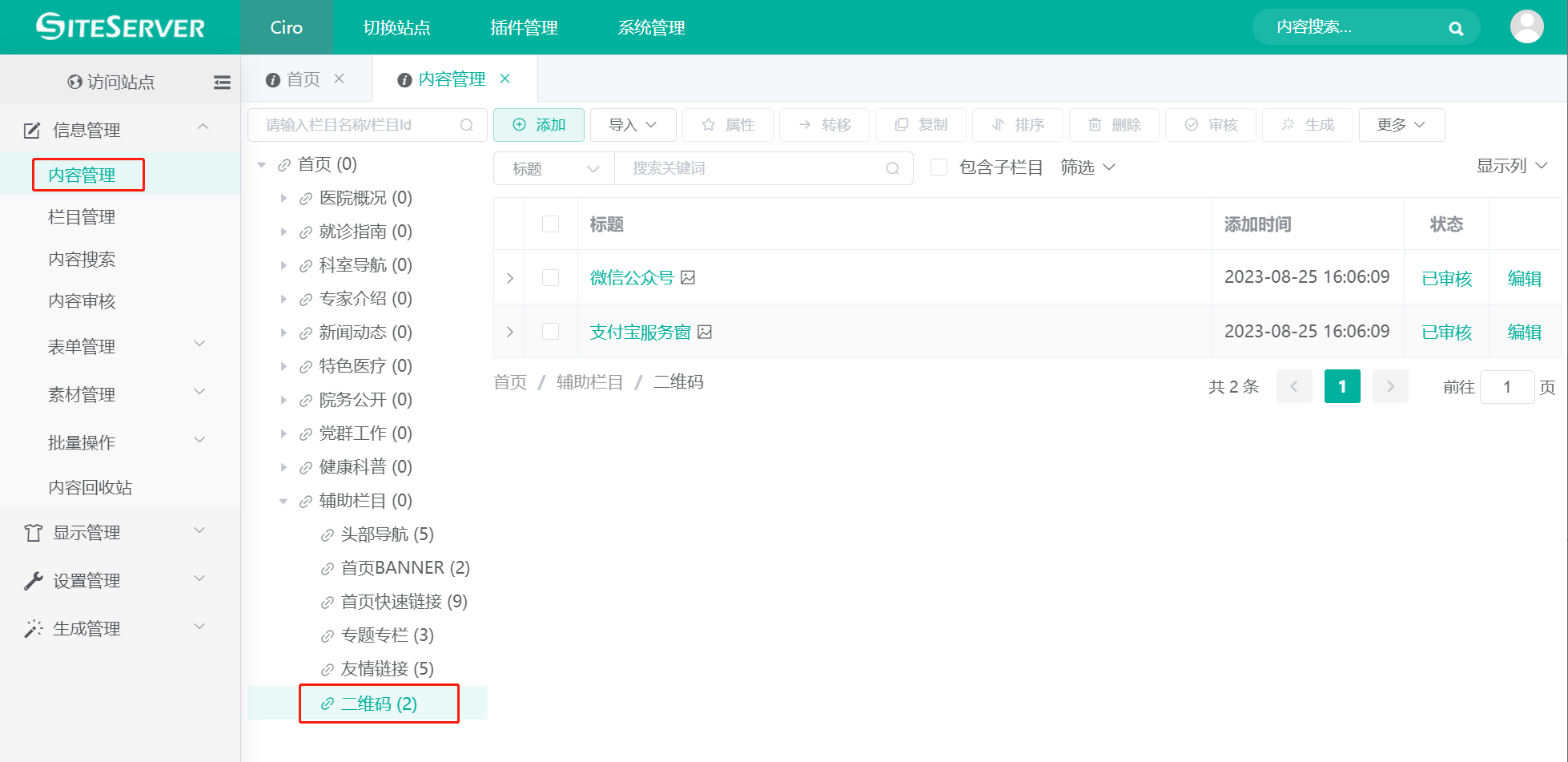Image resolution: width=1568 pixels, height=762 pixels.
Task: Click the 生成 (Generate) icon
Action: click(1287, 124)
